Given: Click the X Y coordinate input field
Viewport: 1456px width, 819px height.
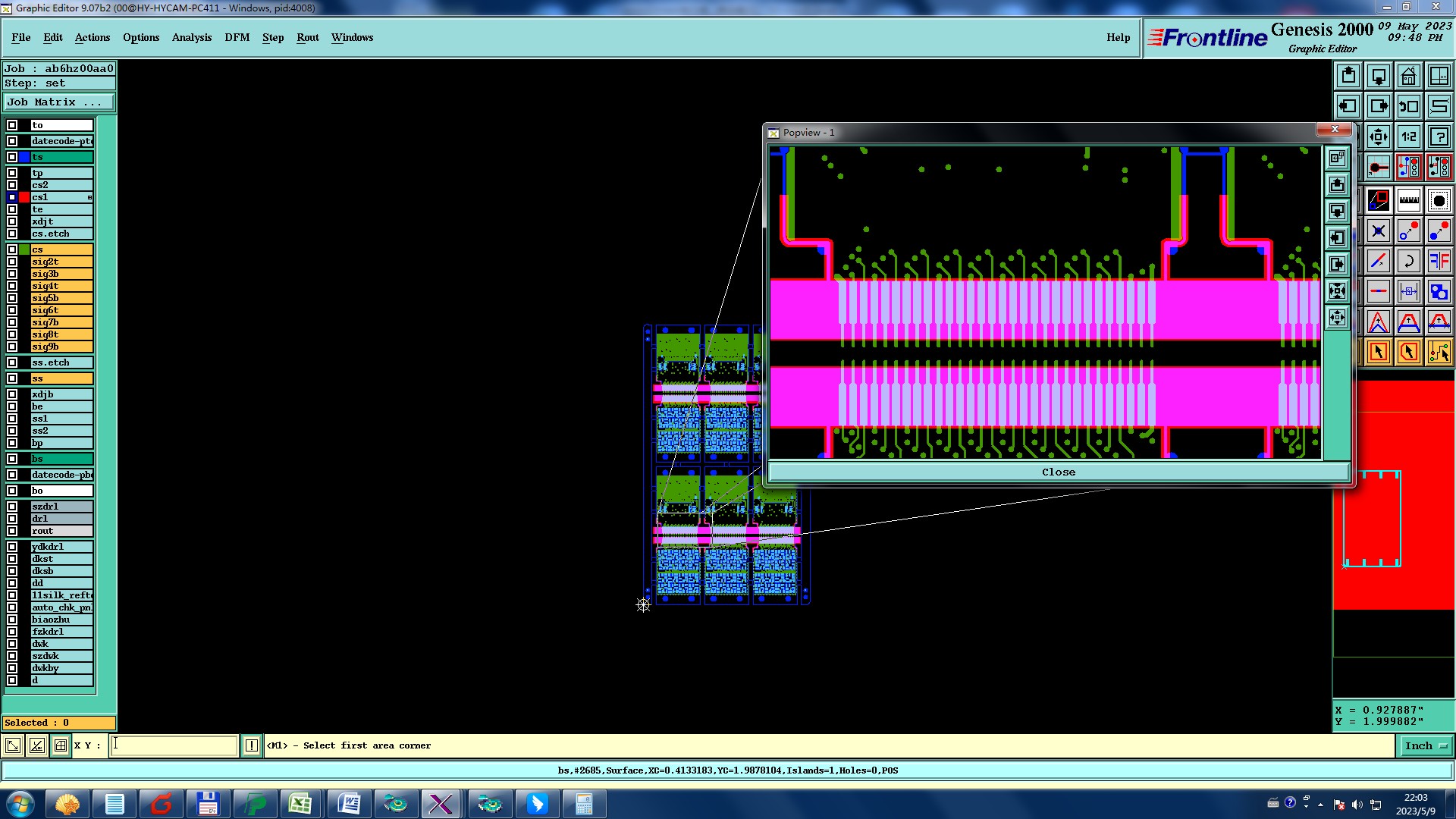Looking at the screenshot, I should pyautogui.click(x=174, y=745).
